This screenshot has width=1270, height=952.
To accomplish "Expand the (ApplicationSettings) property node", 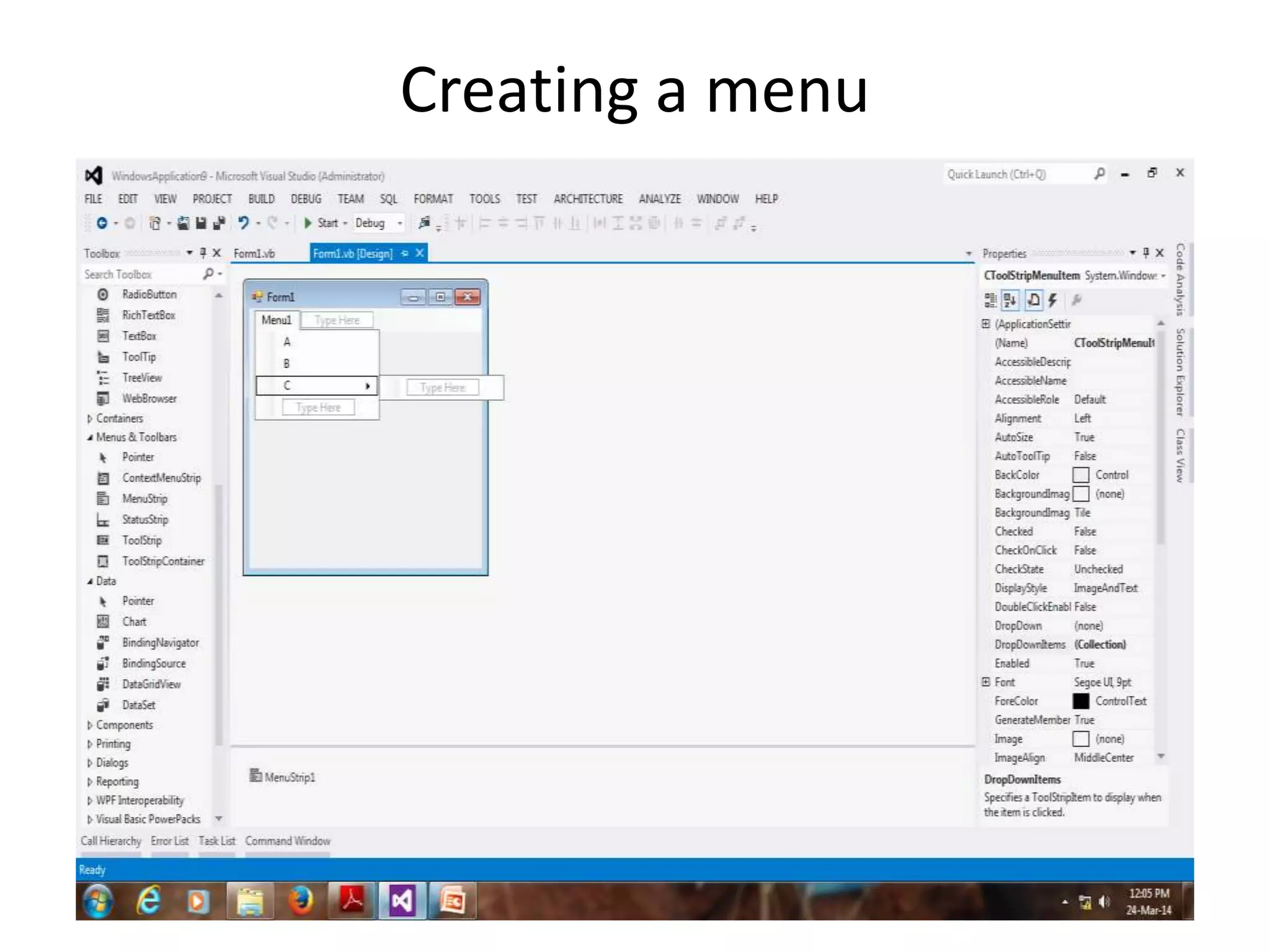I will (986, 324).
